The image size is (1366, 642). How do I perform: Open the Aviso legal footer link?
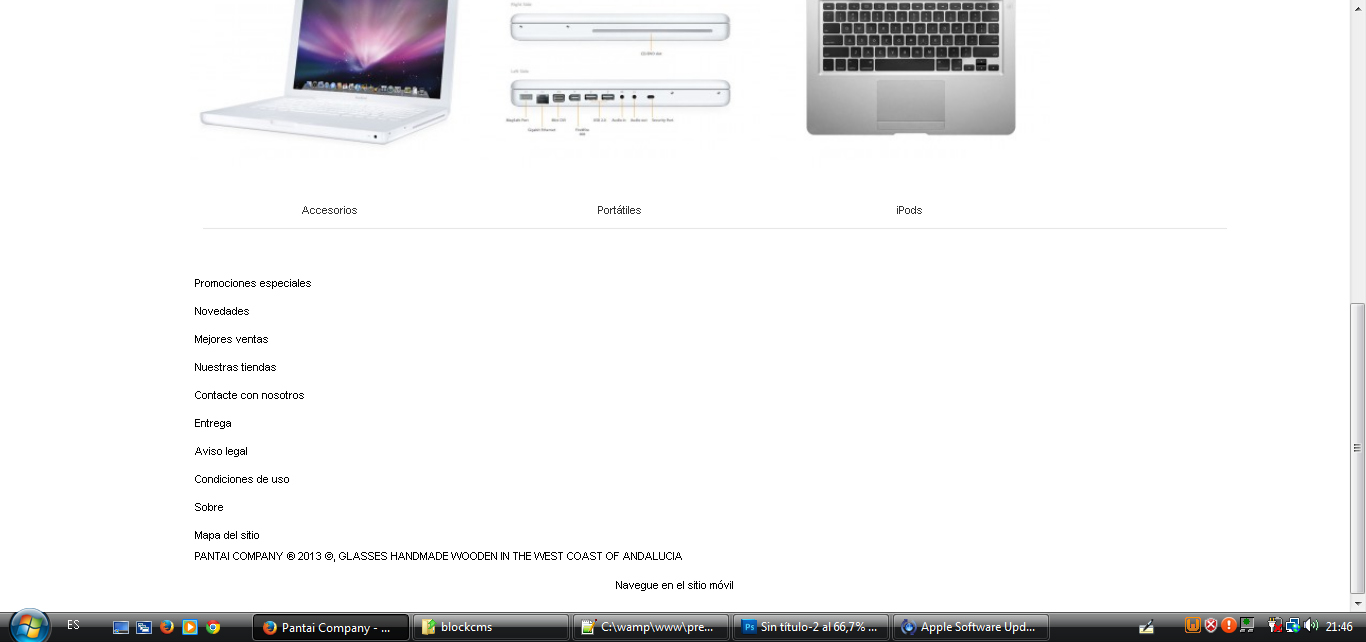(221, 451)
